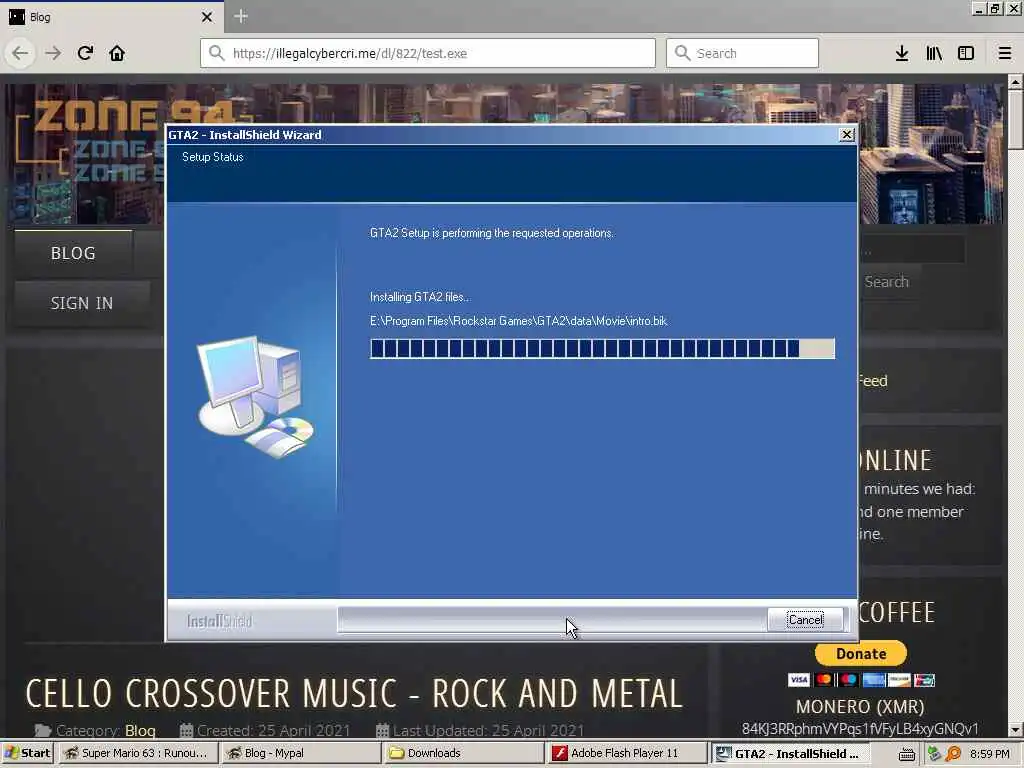Click the 8:59 PM system clock
The width and height of the screenshot is (1024, 768).
(x=989, y=754)
